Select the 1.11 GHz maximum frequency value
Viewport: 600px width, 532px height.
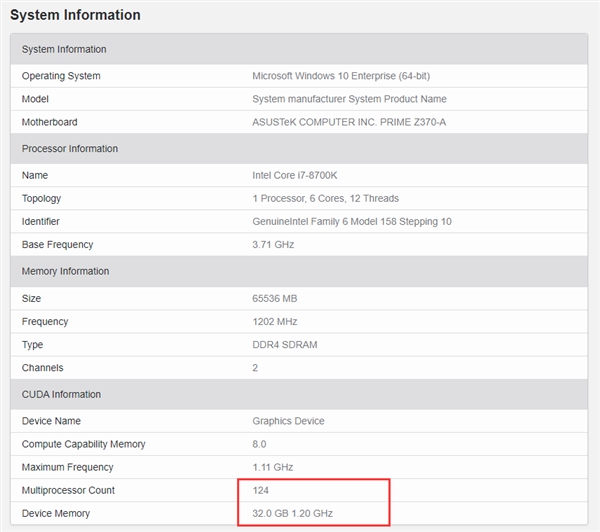pyautogui.click(x=273, y=467)
